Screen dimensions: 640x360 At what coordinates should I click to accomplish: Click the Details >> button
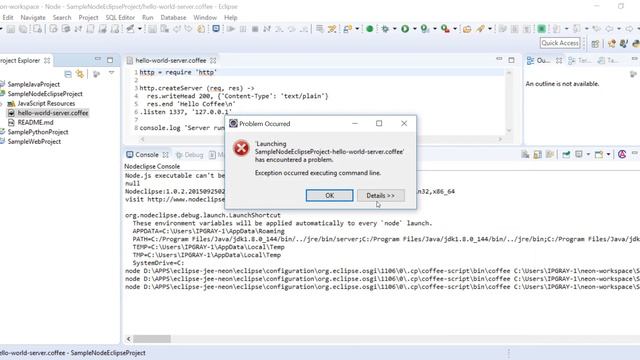380,196
